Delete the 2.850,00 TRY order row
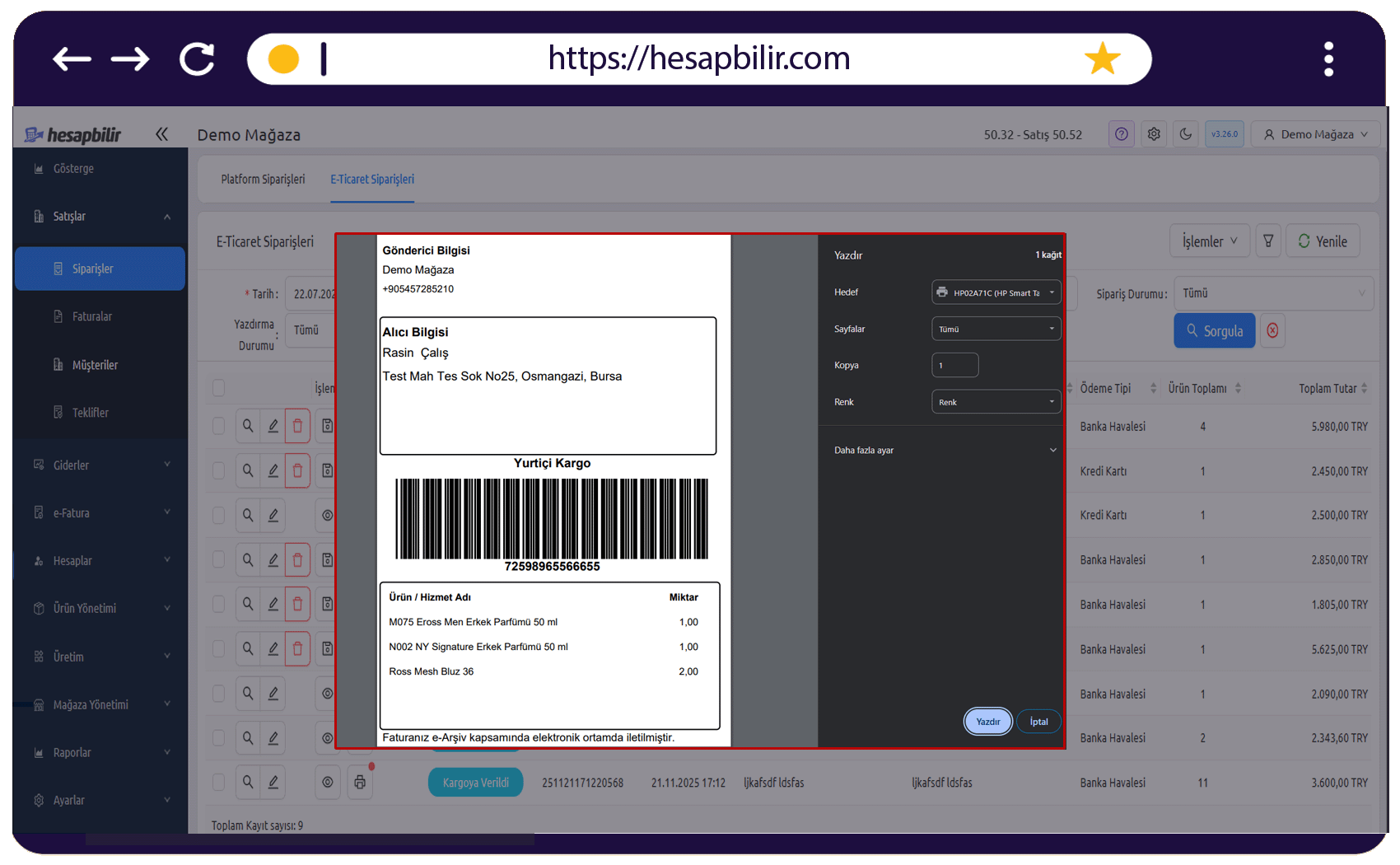Viewport: 1400px width, 865px height. click(297, 560)
